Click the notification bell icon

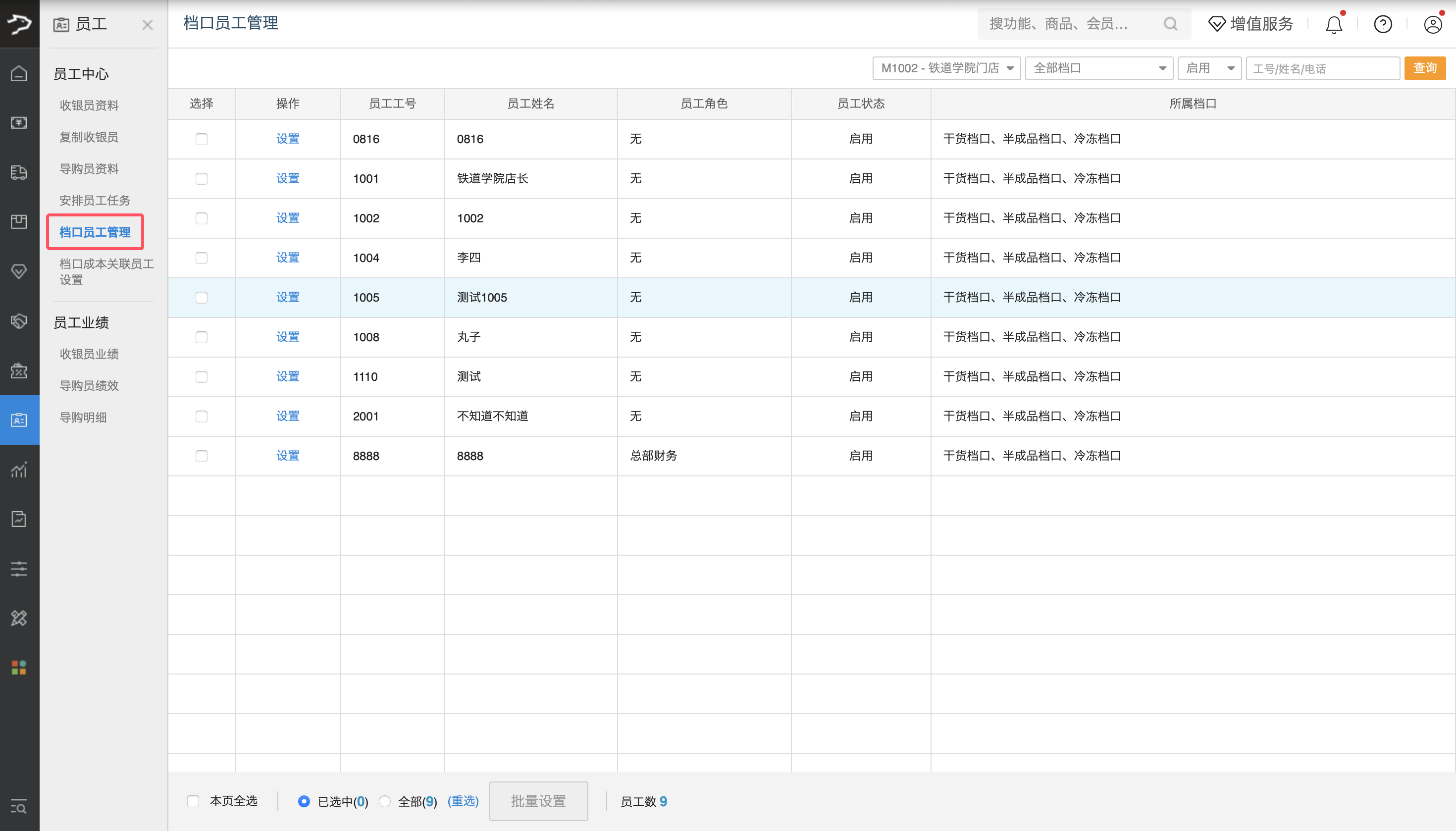point(1333,25)
